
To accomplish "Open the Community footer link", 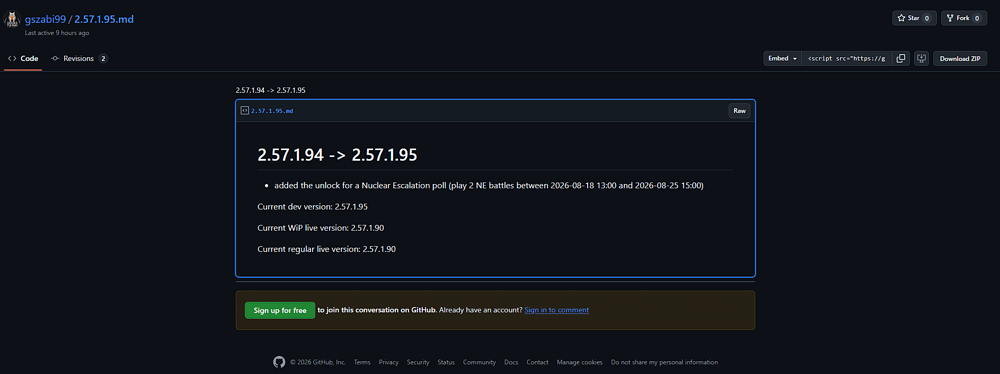I will (480, 362).
